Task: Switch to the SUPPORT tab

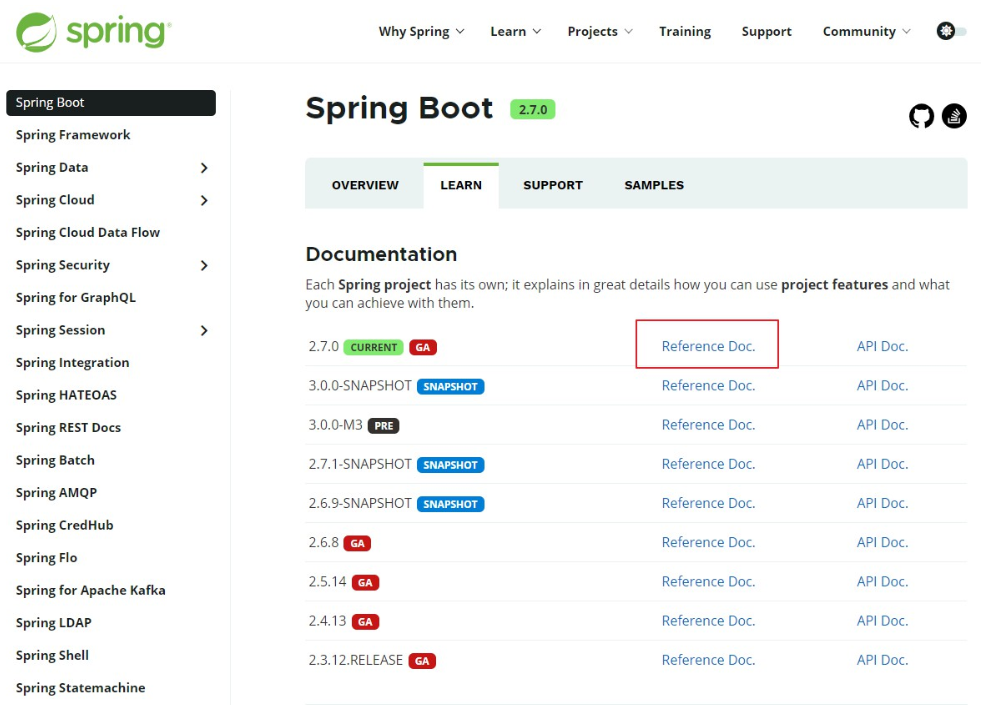Action: click(x=553, y=185)
